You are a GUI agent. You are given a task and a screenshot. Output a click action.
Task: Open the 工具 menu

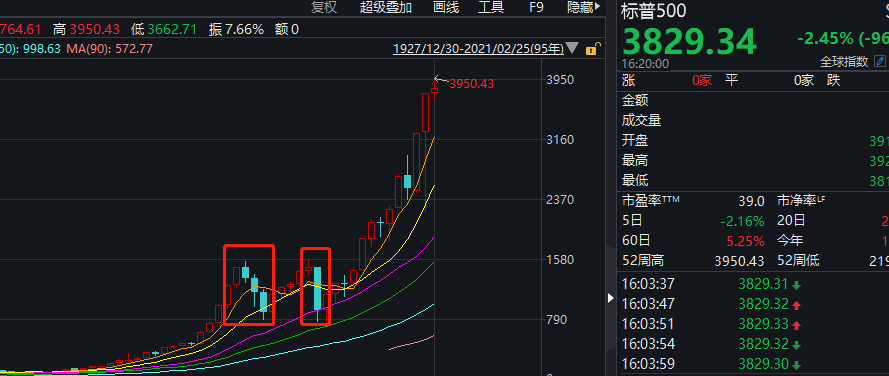491,7
